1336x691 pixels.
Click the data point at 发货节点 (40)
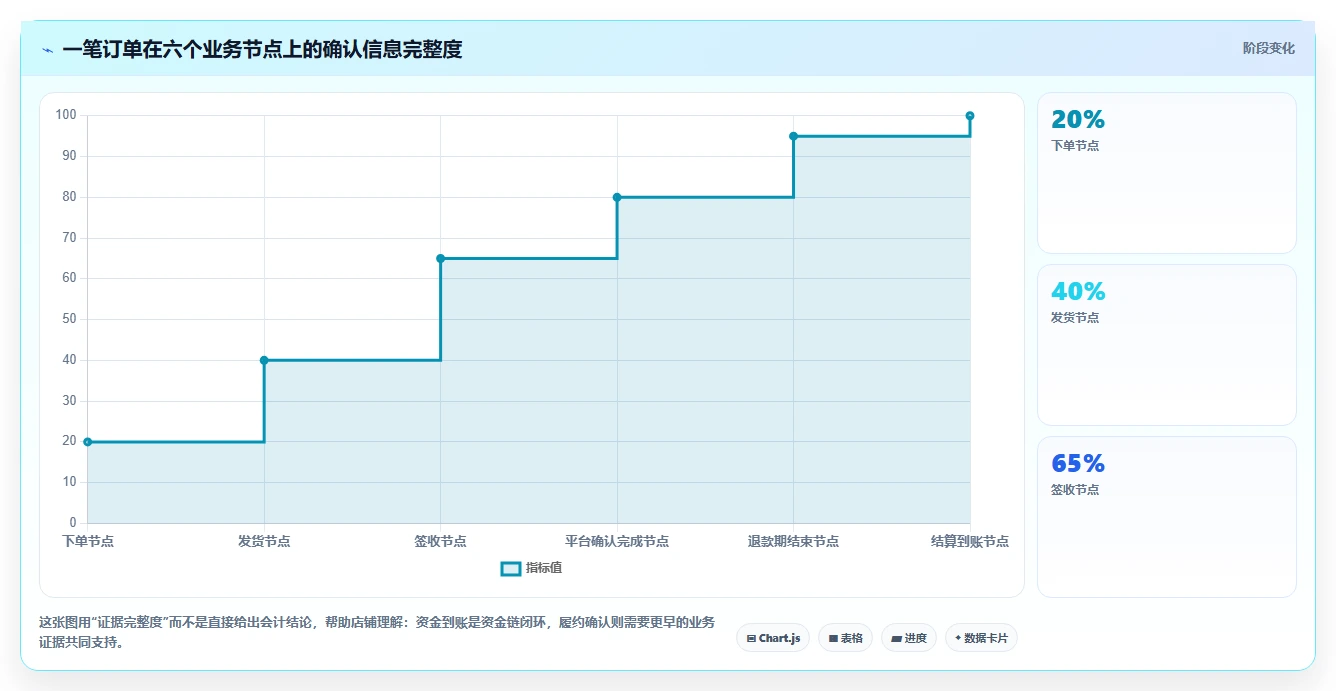click(x=264, y=360)
